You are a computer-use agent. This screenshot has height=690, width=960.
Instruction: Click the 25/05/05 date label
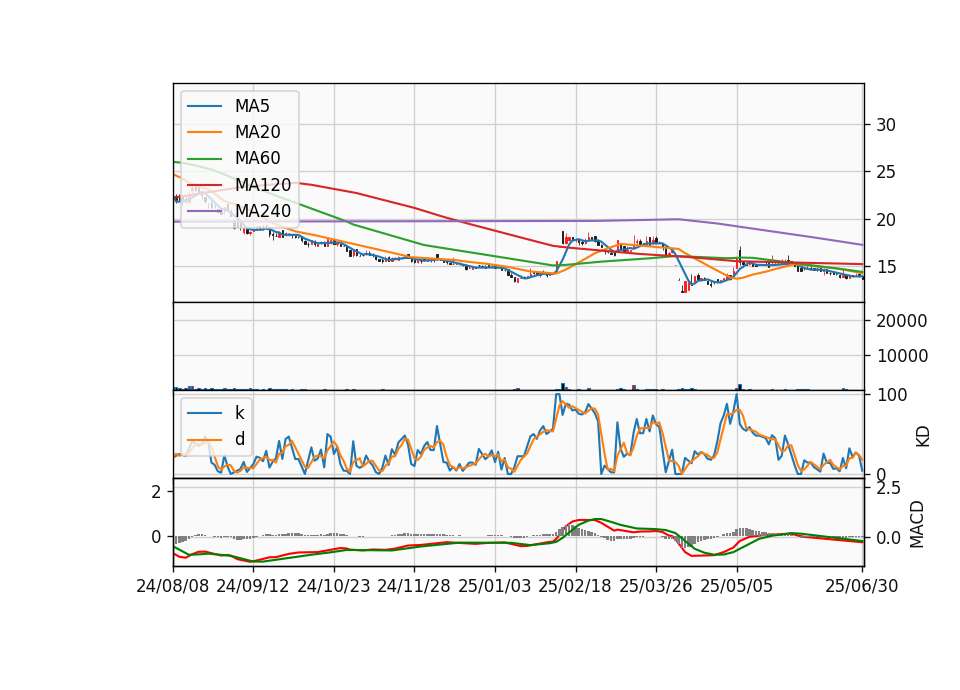tap(737, 586)
